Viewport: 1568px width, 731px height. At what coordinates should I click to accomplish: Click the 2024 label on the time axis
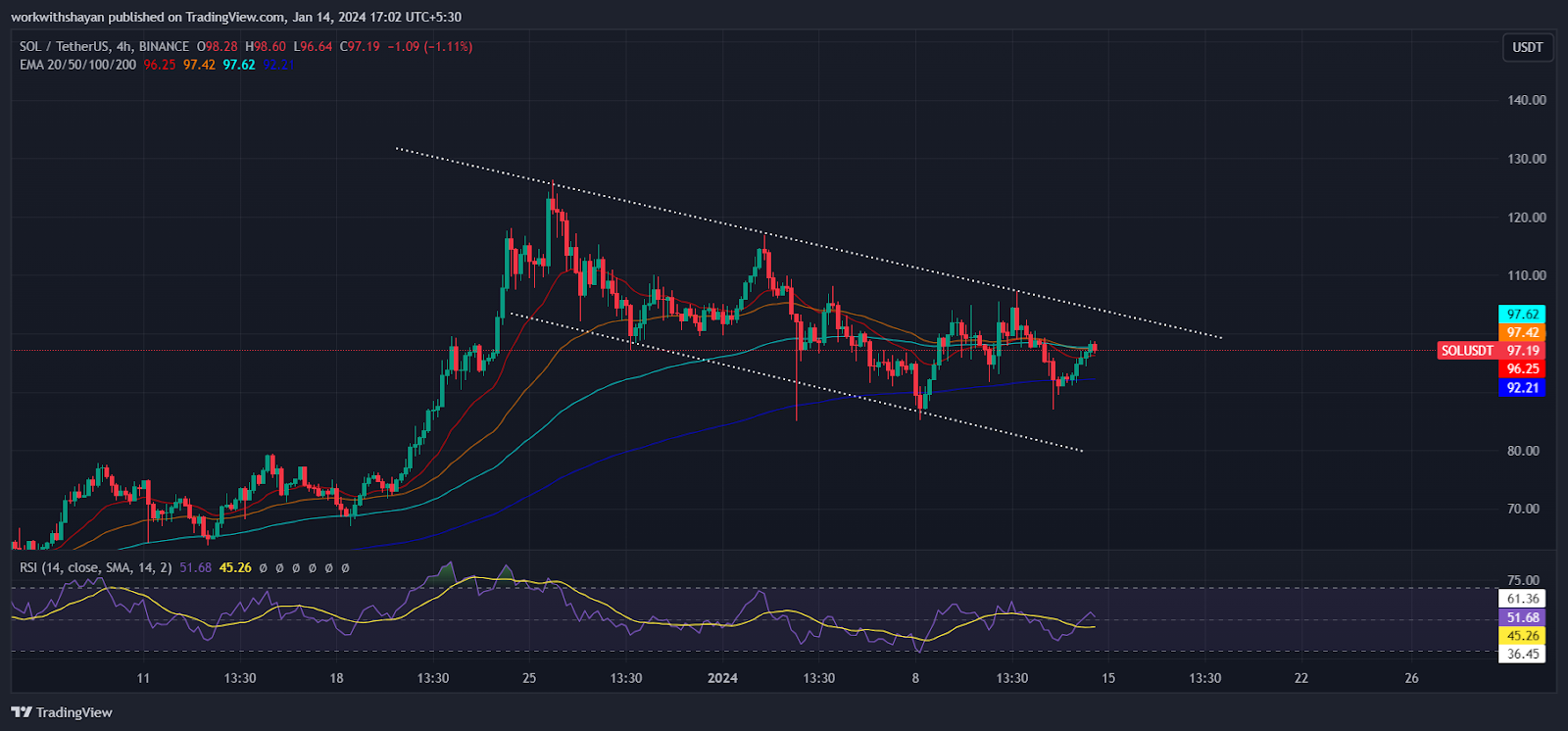pyautogui.click(x=722, y=678)
